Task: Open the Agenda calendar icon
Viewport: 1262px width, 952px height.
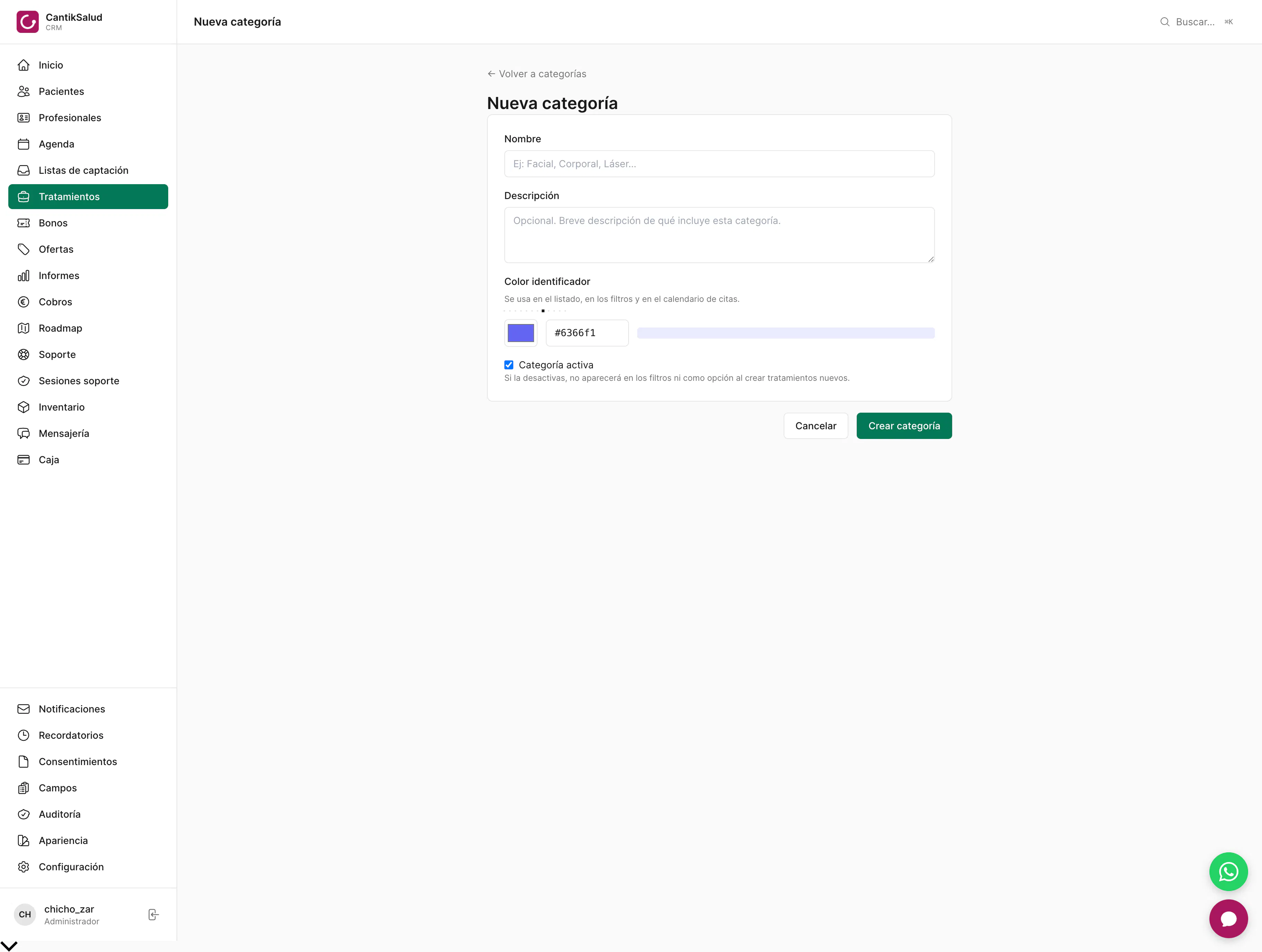Action: click(24, 144)
